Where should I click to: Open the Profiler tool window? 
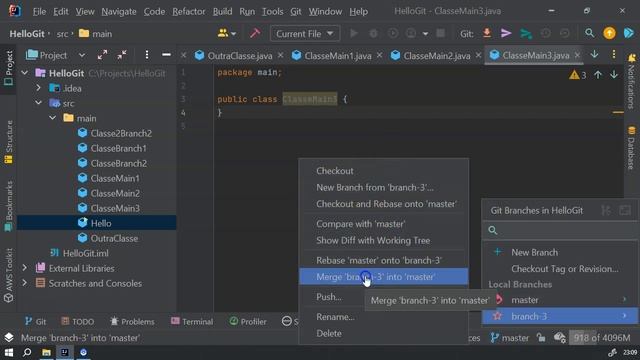(x=248, y=322)
